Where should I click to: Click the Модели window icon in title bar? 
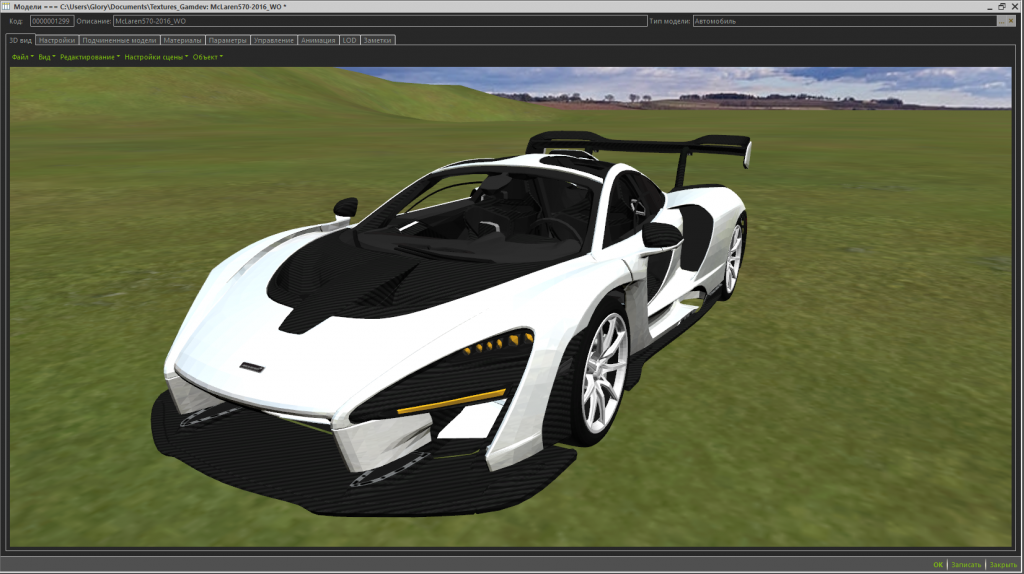(x=7, y=6)
